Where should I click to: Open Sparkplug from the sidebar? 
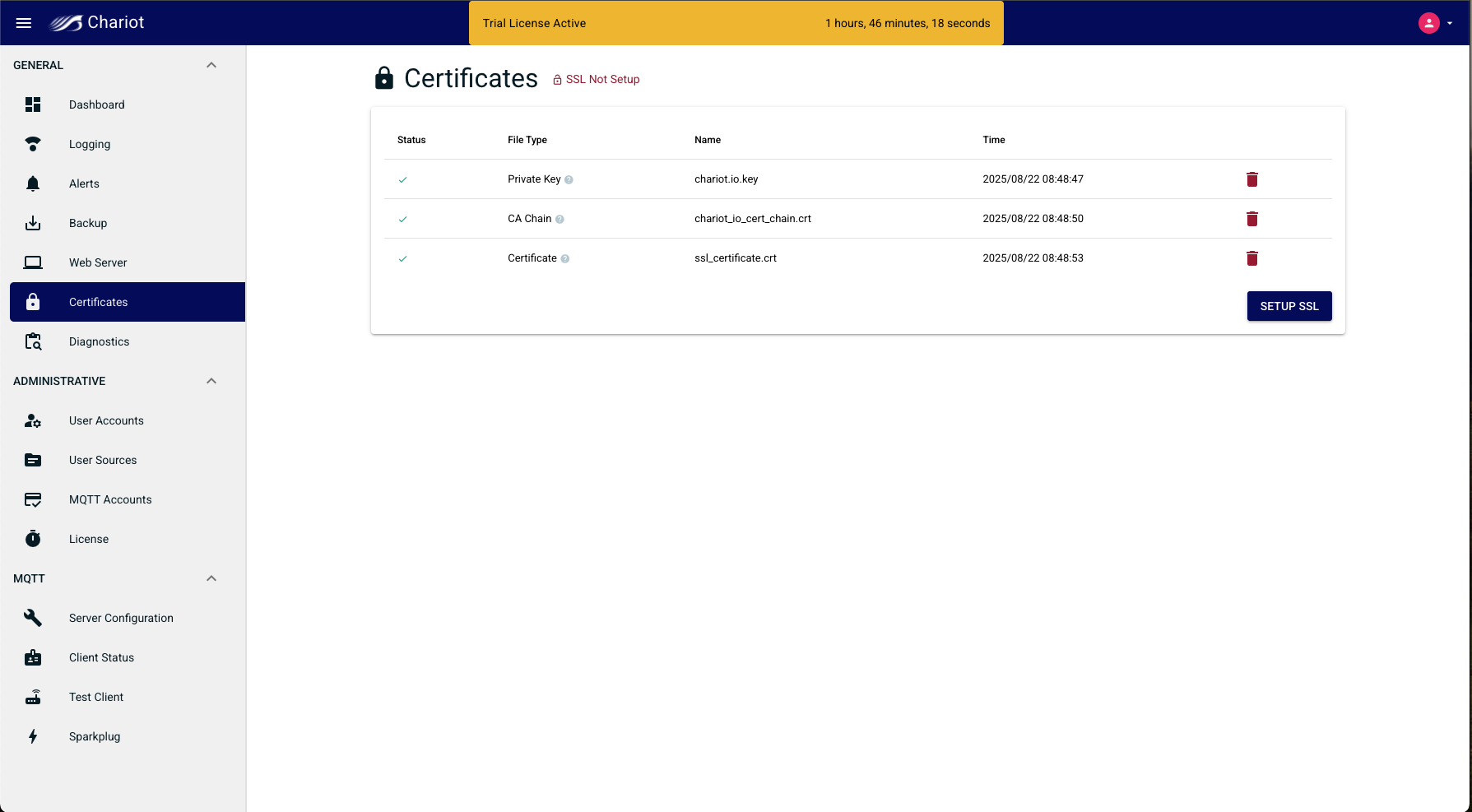pos(95,736)
